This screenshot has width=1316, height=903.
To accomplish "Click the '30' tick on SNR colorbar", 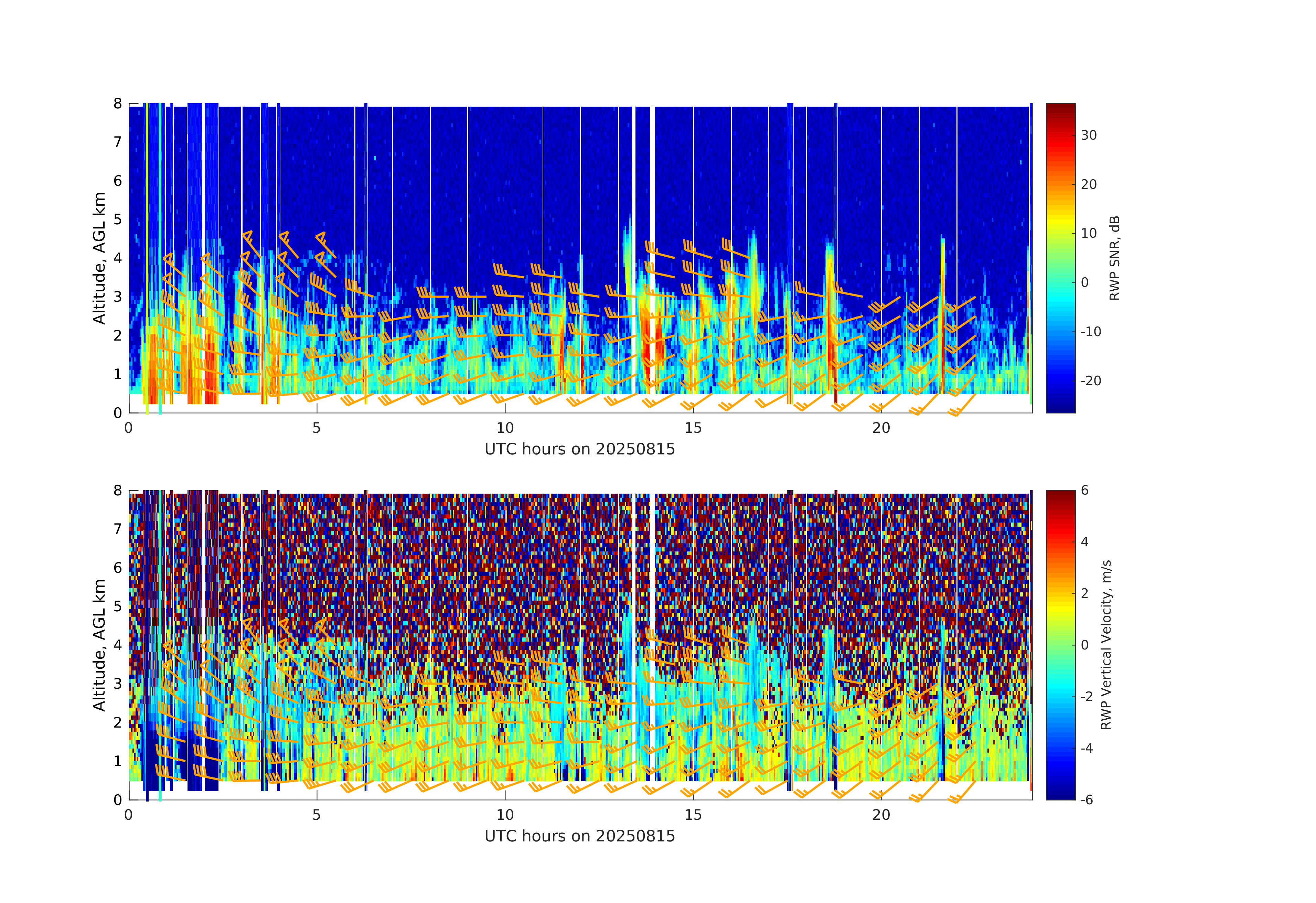I will pos(1088,135).
